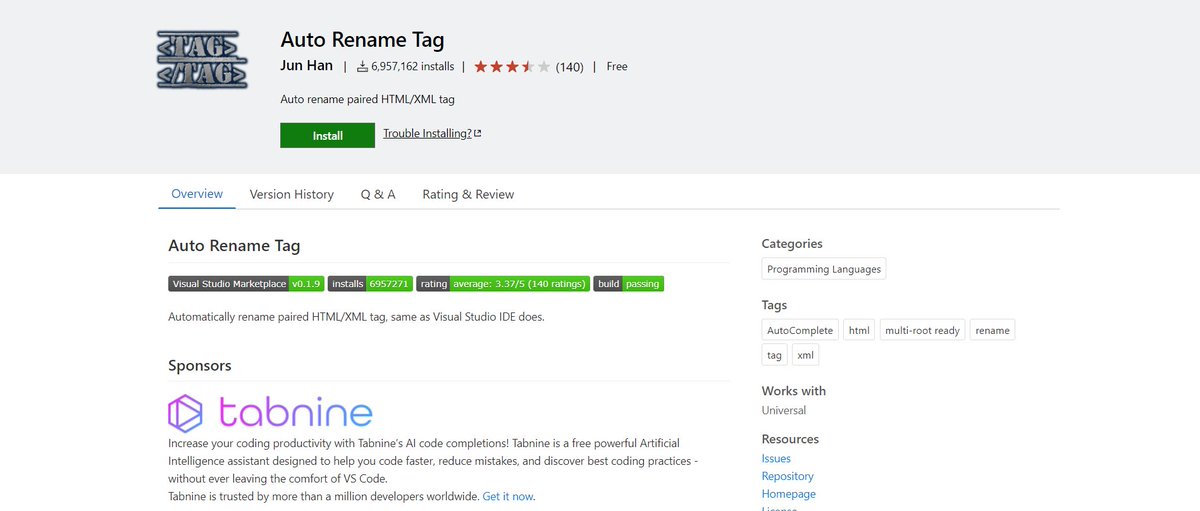Click the Auto Rename Tag overview heading
This screenshot has width=1200, height=511.
(x=234, y=246)
